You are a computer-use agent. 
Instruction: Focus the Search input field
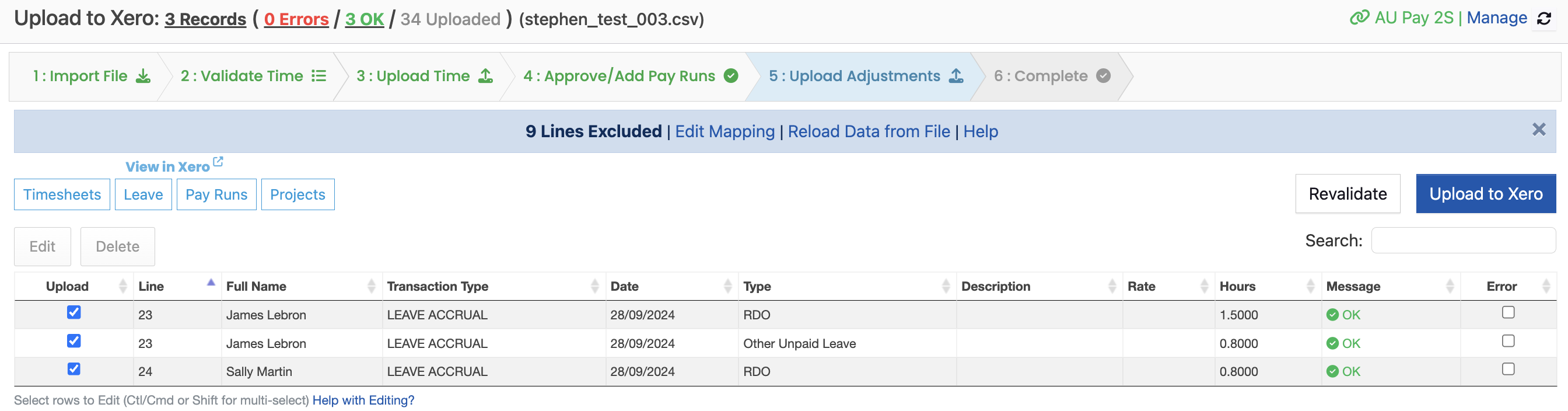pos(1464,241)
